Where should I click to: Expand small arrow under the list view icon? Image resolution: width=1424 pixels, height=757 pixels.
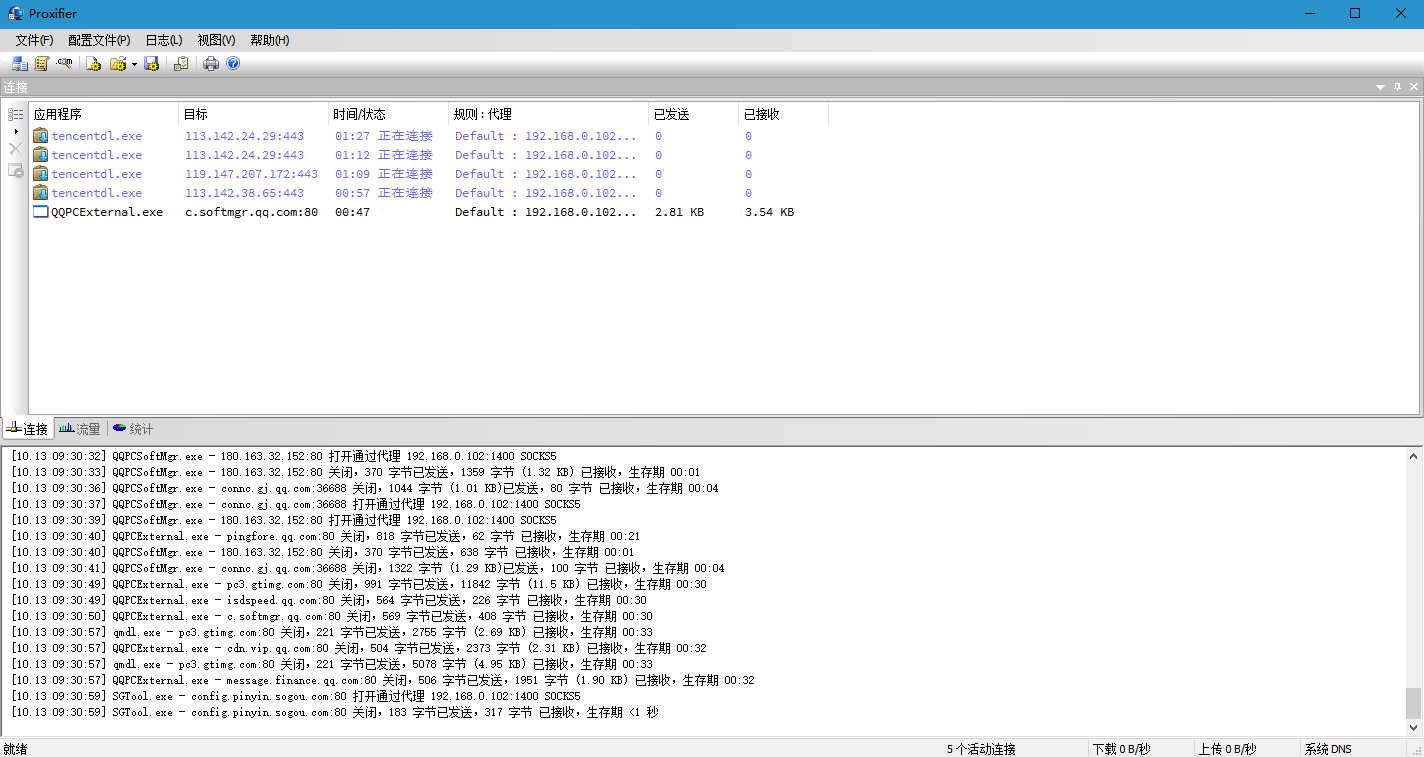15,131
